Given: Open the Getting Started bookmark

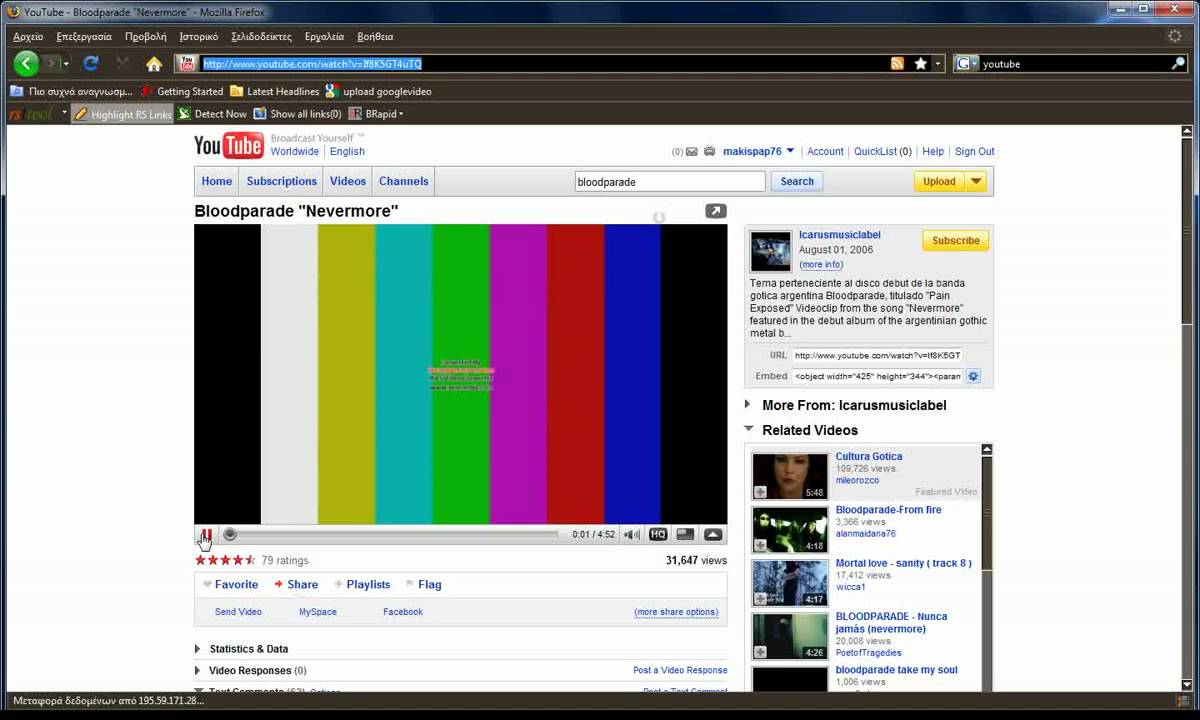Looking at the screenshot, I should [x=182, y=91].
